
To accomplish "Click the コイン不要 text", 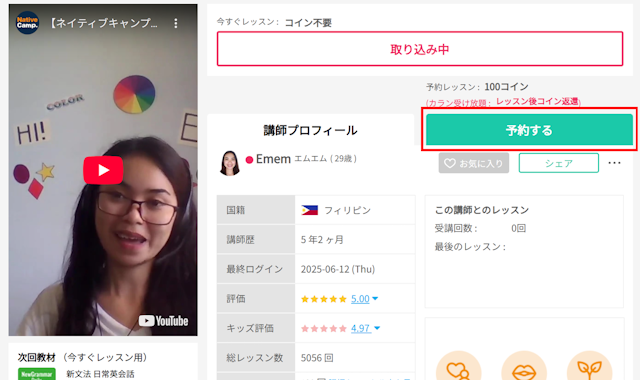I will [308, 23].
